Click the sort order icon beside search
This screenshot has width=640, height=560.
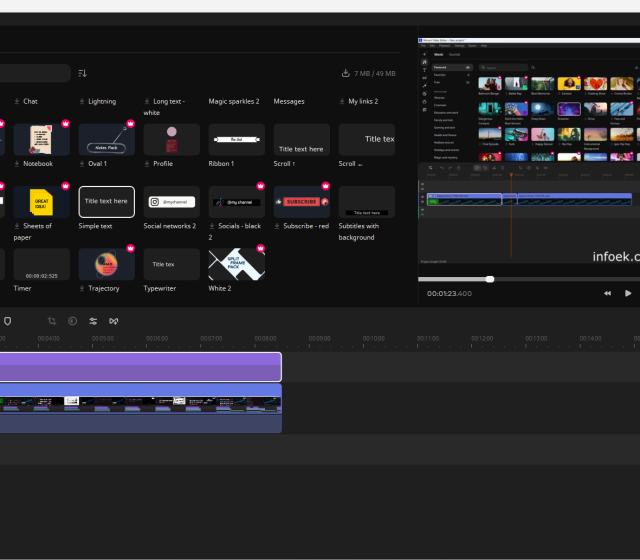[x=83, y=73]
